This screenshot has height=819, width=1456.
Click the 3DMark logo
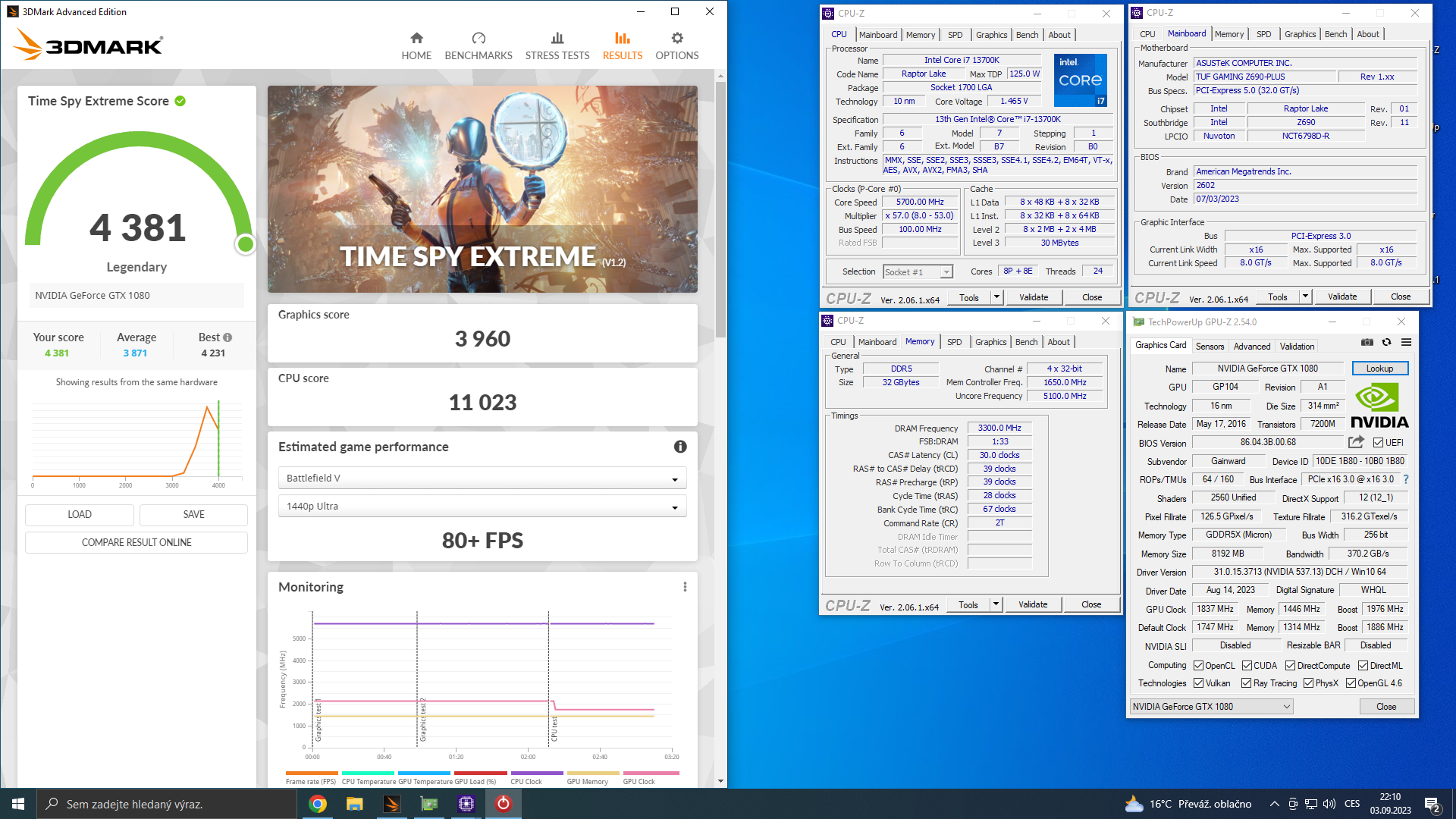89,45
